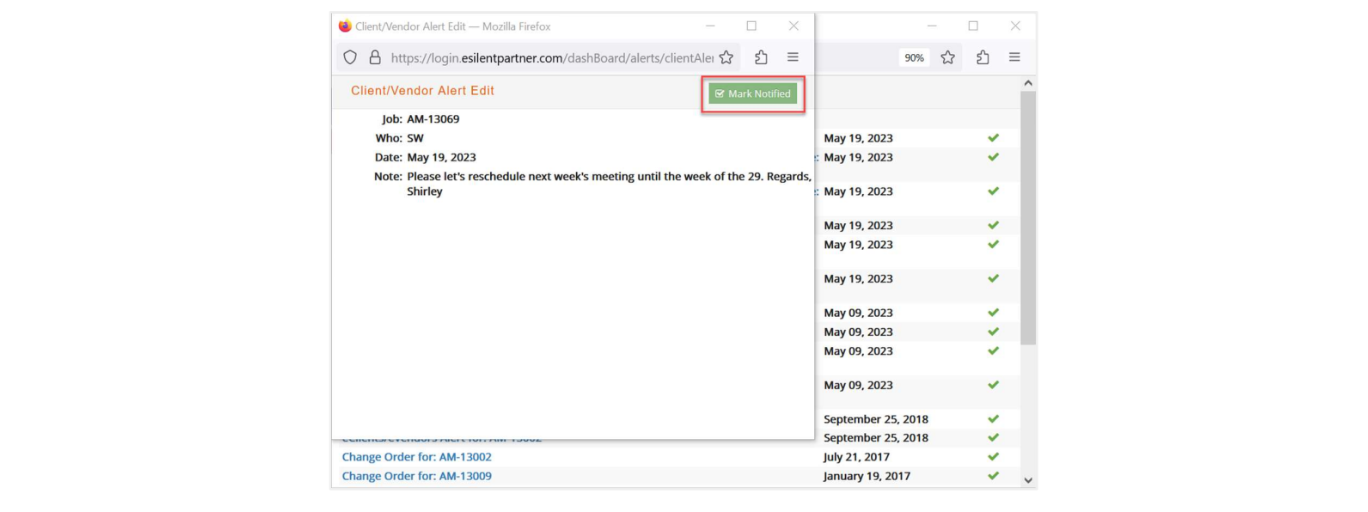Click the Job: label in the popup
Image resolution: width=1368 pixels, height=512 pixels.
tap(392, 119)
